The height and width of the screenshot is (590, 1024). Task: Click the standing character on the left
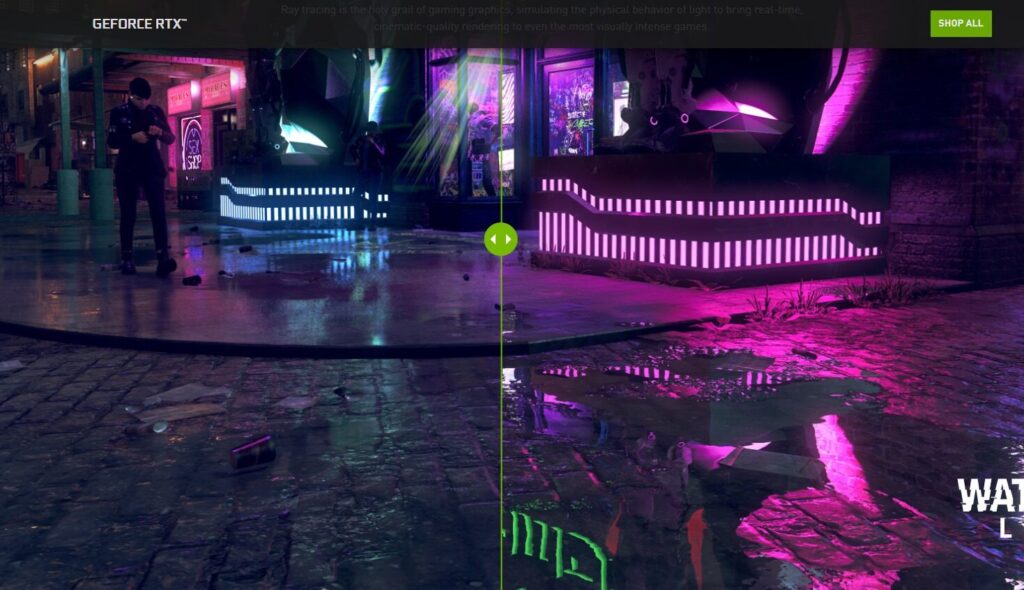coord(142,170)
